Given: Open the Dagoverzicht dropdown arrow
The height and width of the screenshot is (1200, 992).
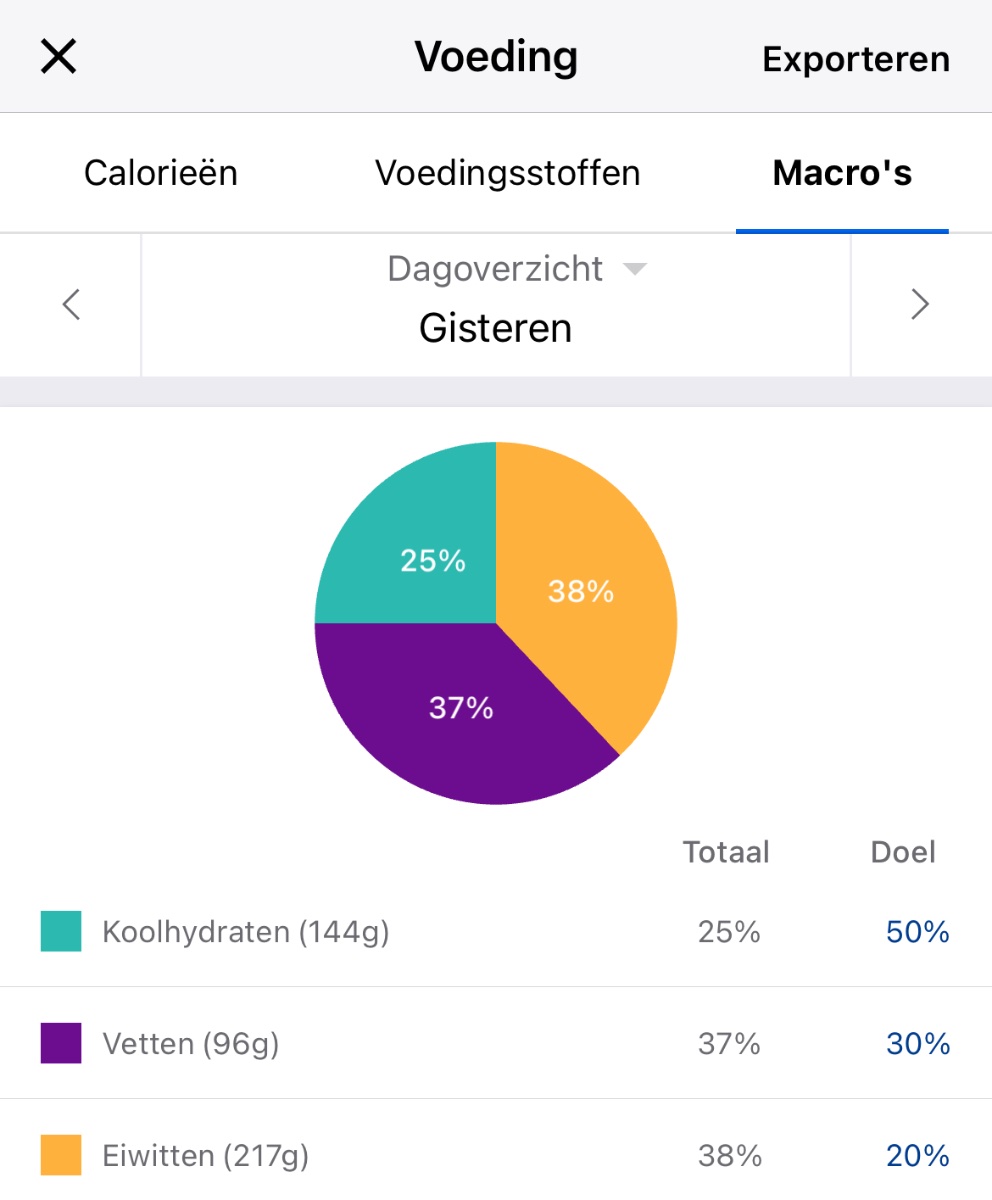Looking at the screenshot, I should tap(635, 269).
